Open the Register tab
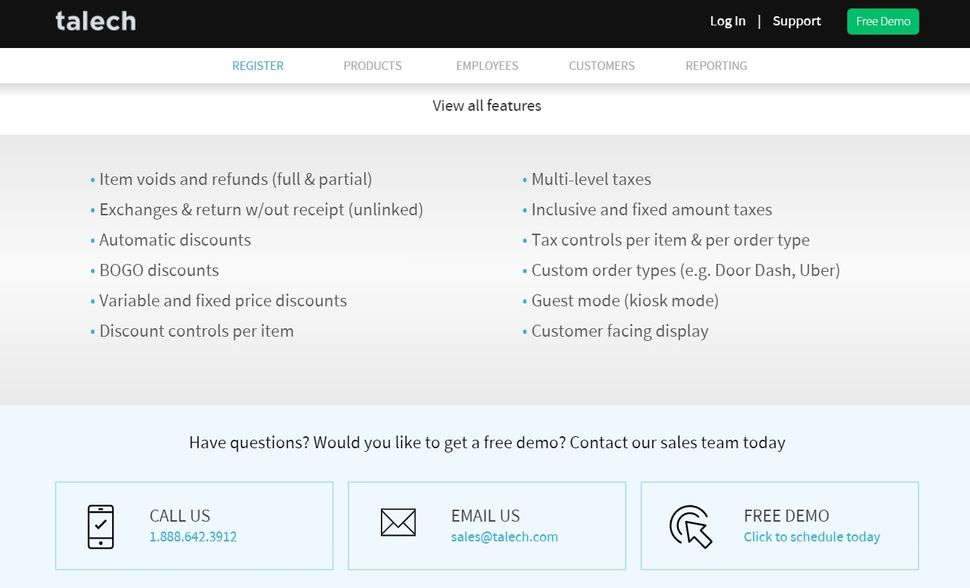The height and width of the screenshot is (588, 970). [x=258, y=66]
